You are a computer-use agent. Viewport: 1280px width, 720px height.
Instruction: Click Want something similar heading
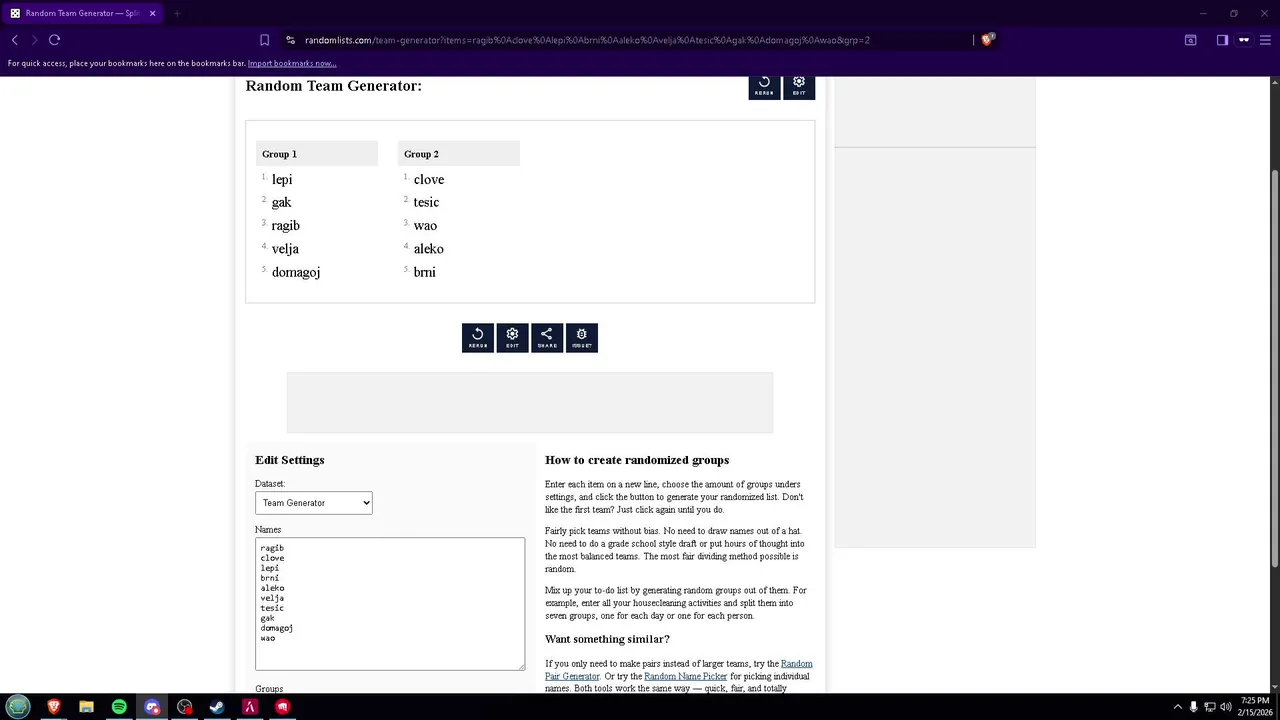tap(607, 639)
